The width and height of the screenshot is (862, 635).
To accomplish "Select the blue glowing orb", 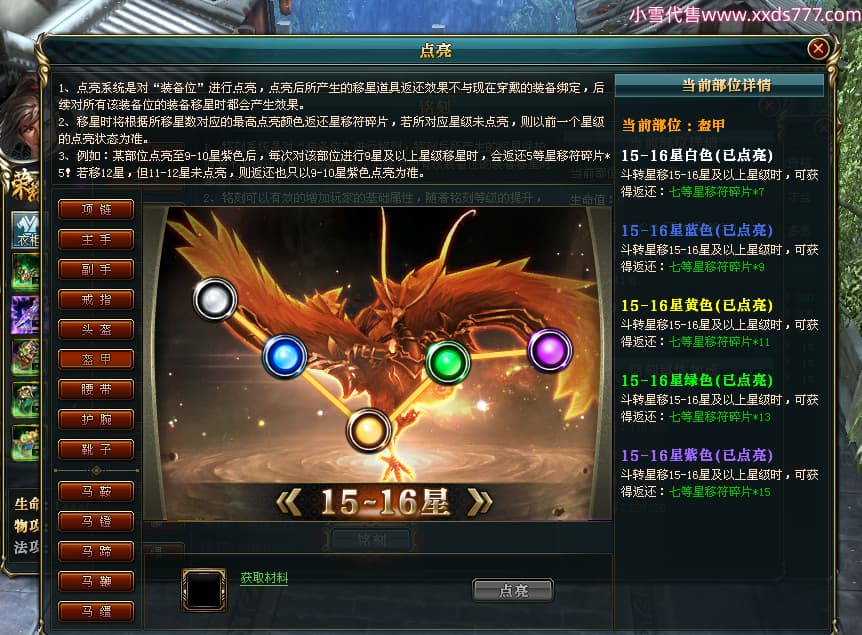I will pyautogui.click(x=285, y=356).
